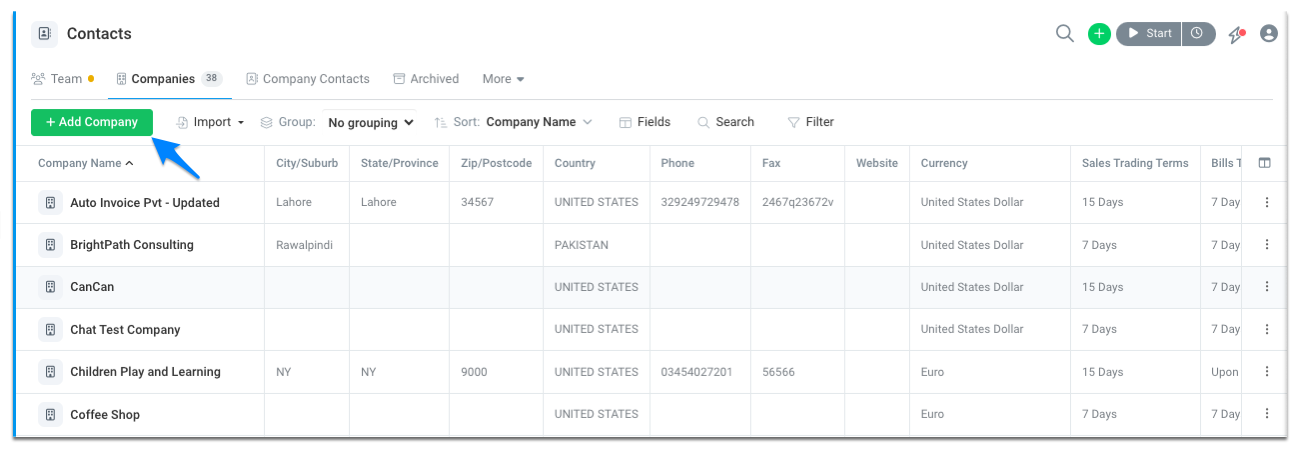Open the Filter option
1298x450 pixels.
810,122
